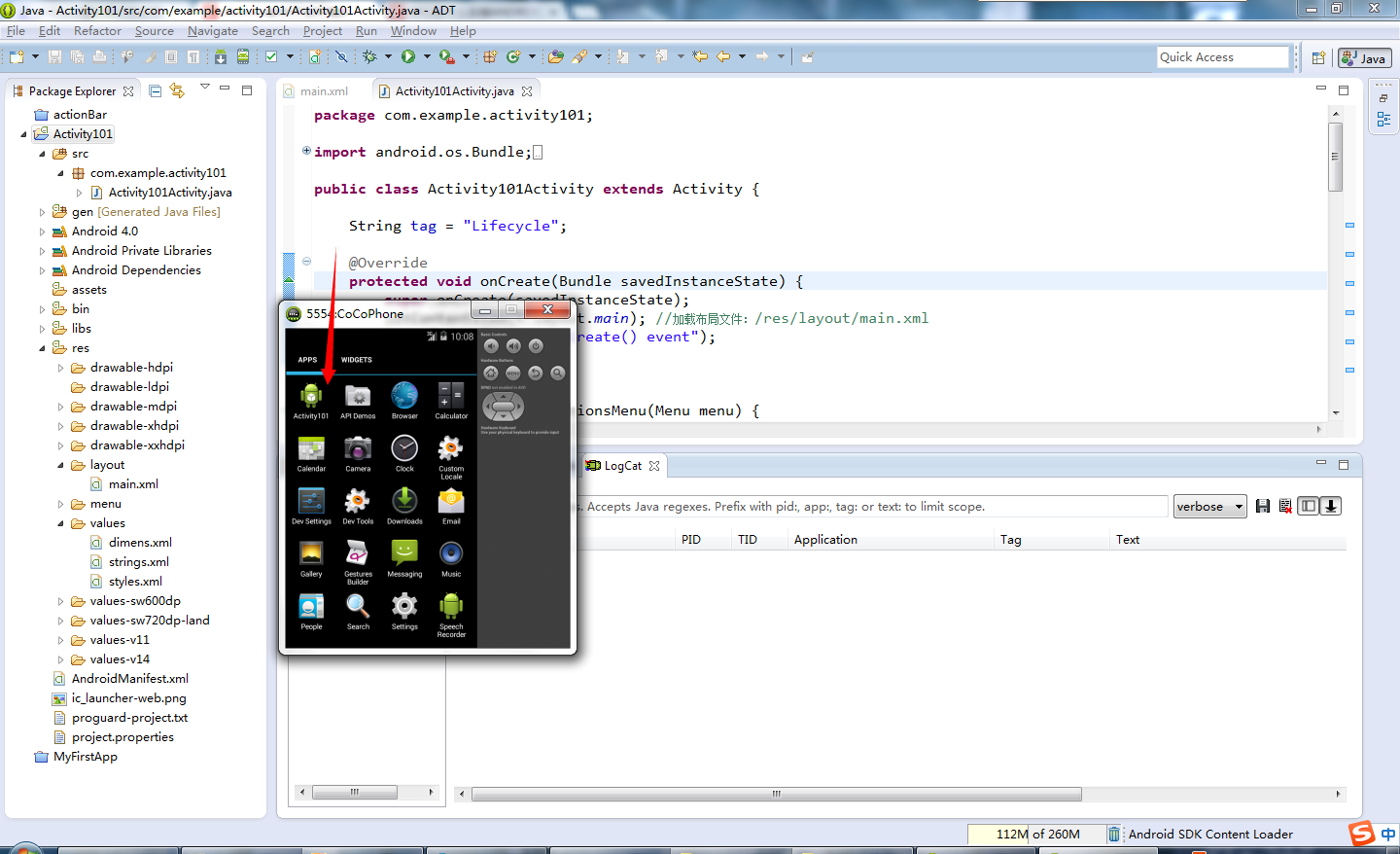Screen dimensions: 1400x854
Task: Click the Debug bug icon in toolbar
Action: 369,56
